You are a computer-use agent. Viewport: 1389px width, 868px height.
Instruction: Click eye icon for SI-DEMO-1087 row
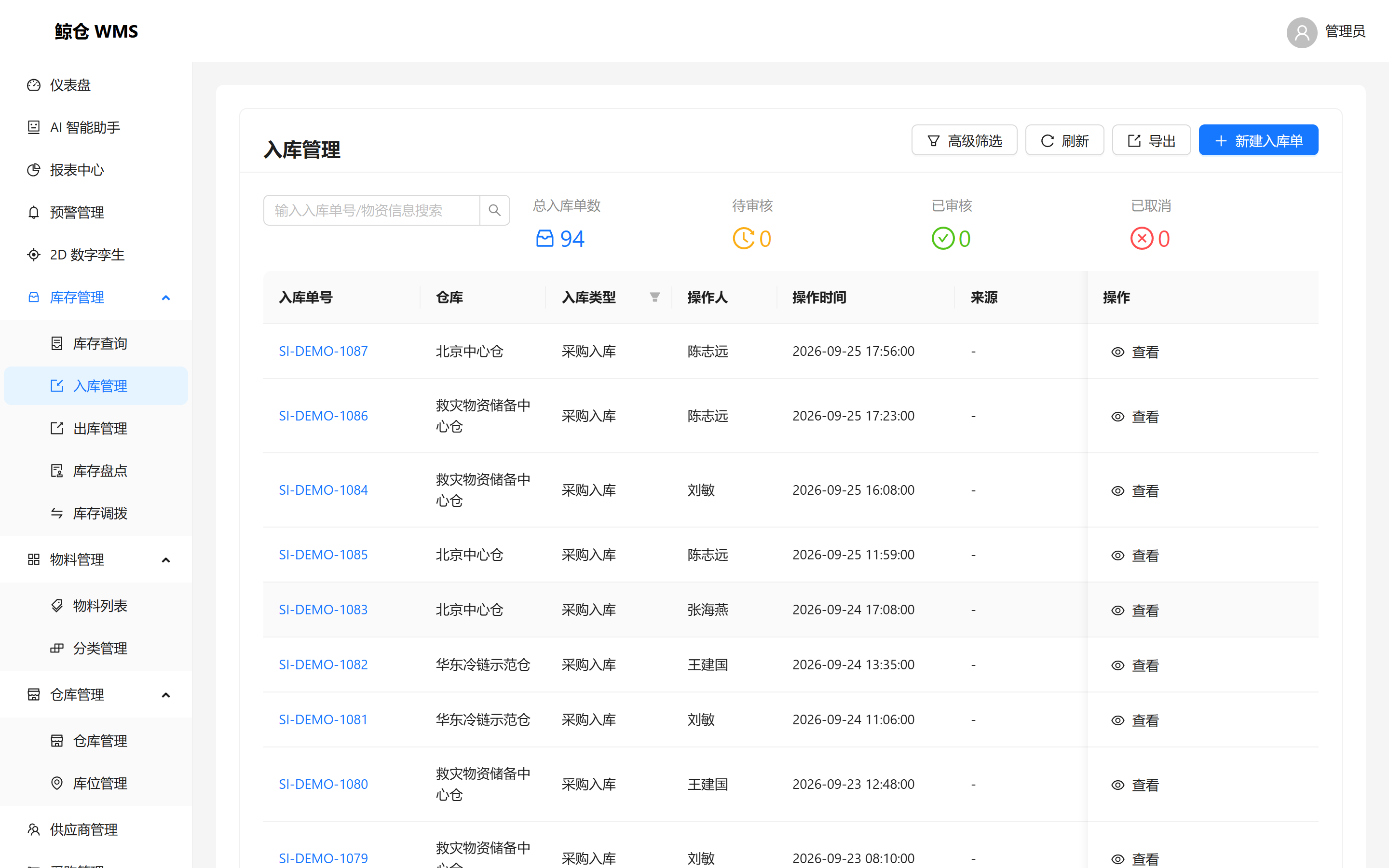click(x=1117, y=352)
